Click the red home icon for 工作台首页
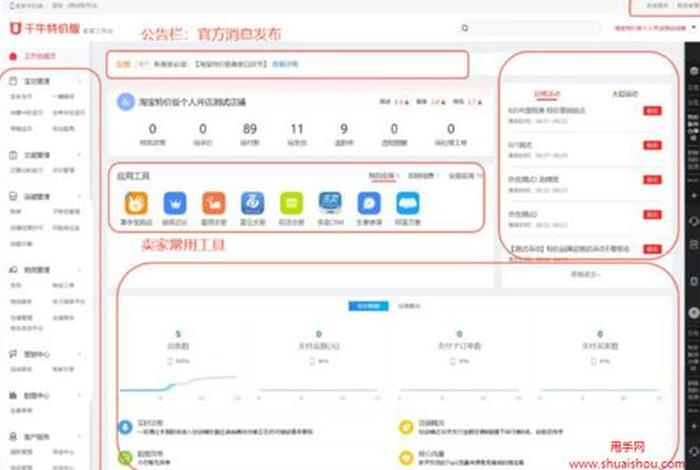Image resolution: width=700 pixels, height=470 pixels. tap(13, 56)
